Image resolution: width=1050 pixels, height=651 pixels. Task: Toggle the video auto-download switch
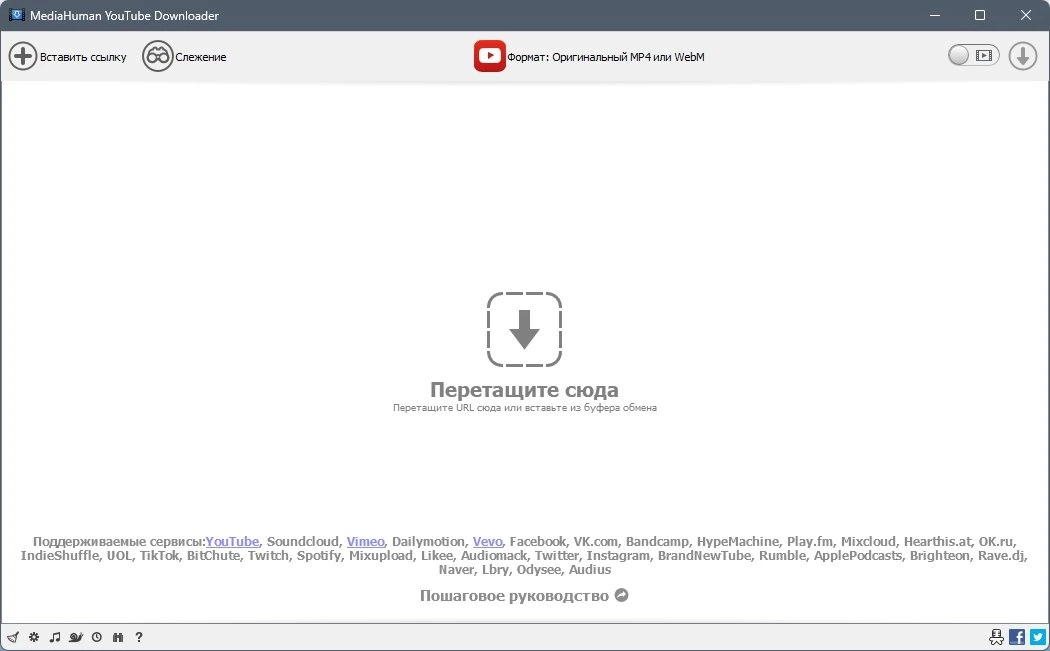(x=973, y=56)
